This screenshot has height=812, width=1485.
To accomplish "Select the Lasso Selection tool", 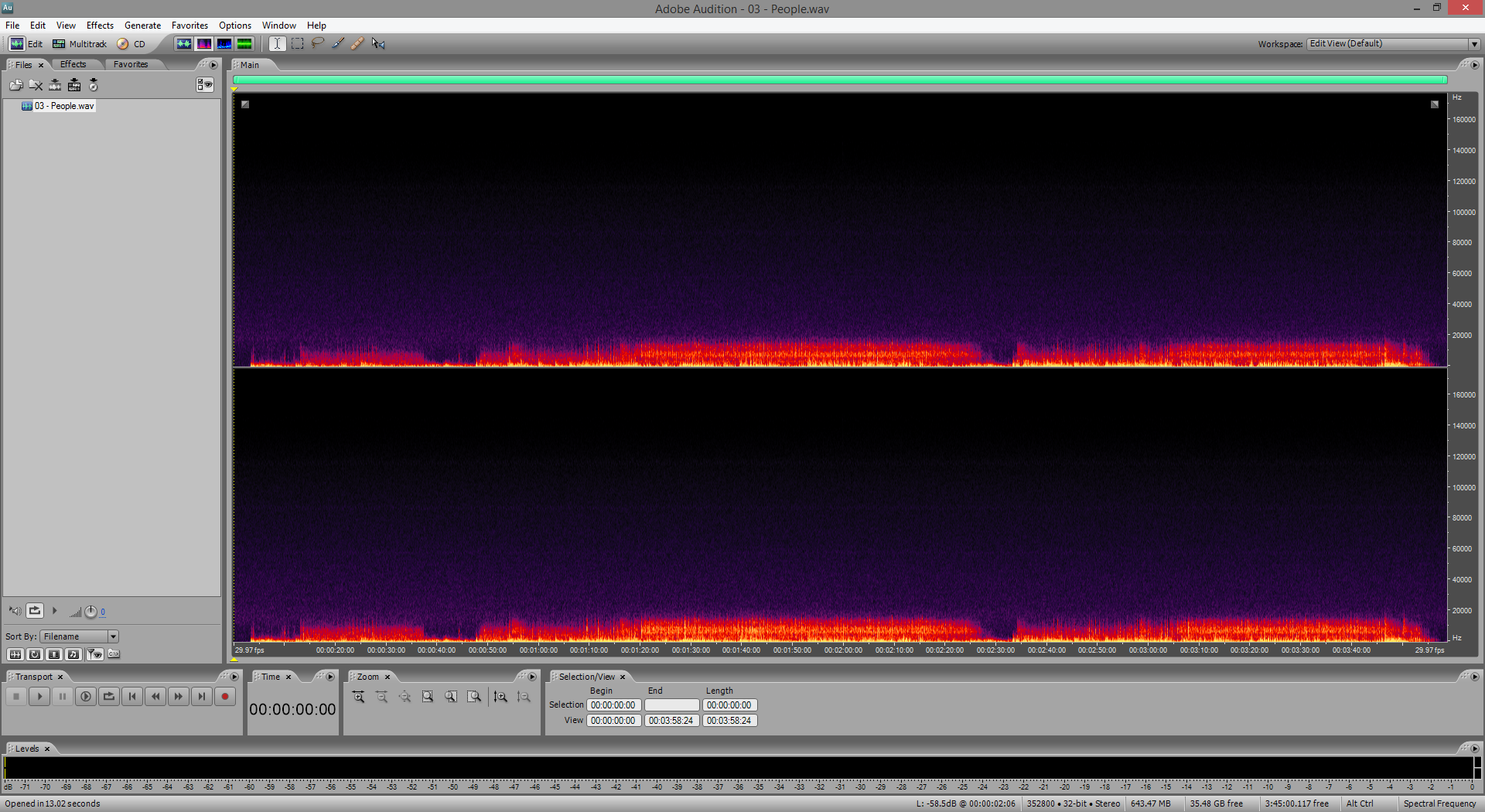I will coord(317,44).
